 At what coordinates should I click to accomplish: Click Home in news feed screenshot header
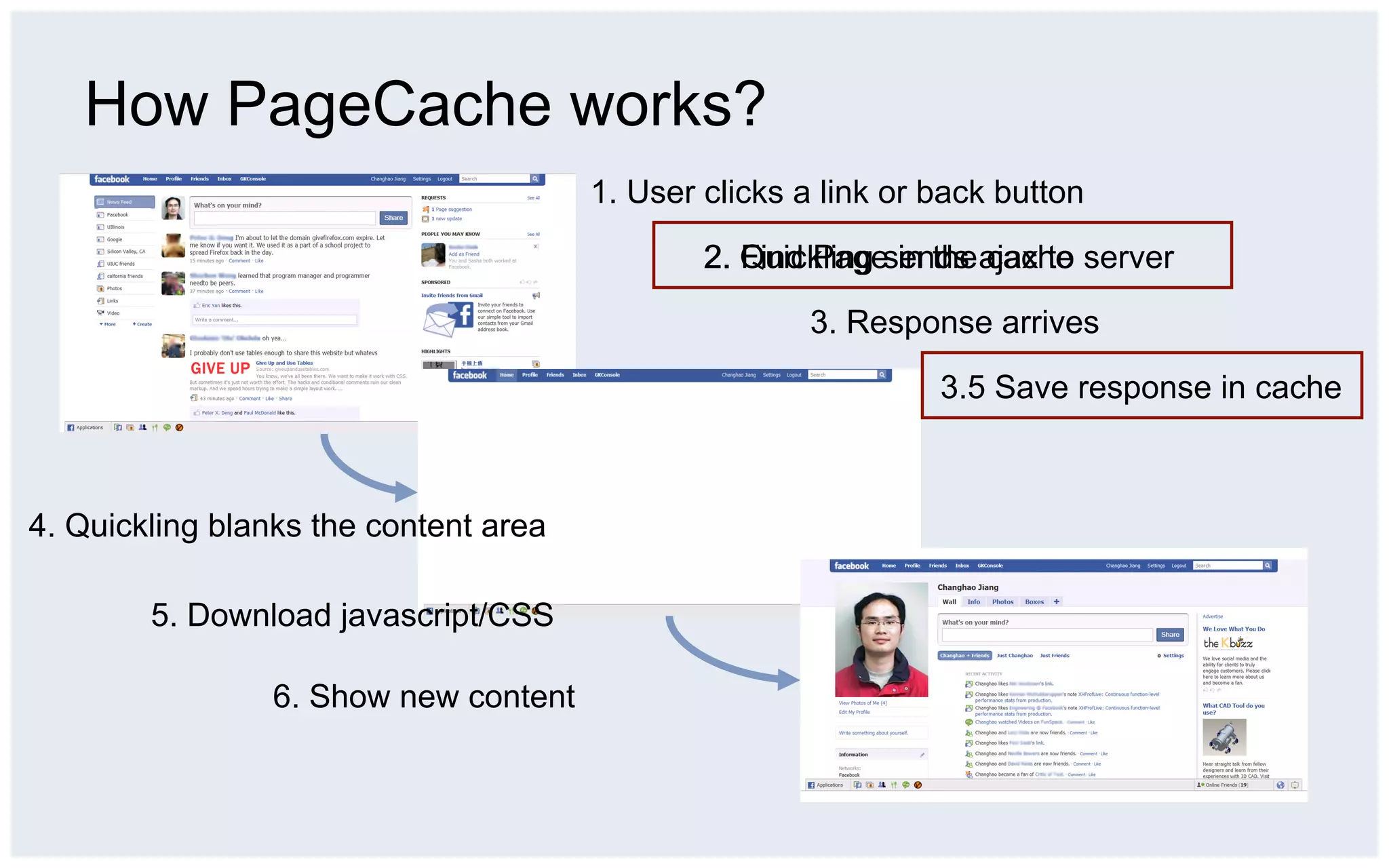tap(150, 179)
